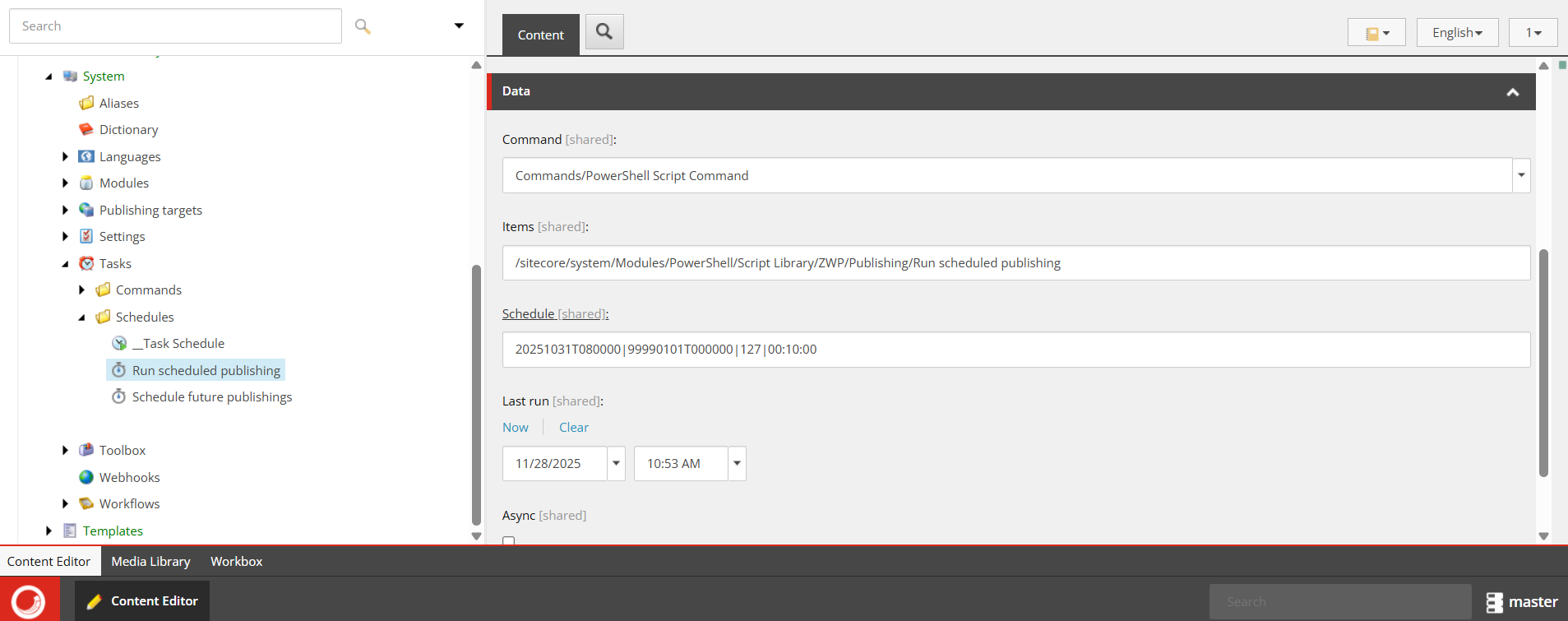
Task: Expand the Templates tree node
Action: tap(49, 531)
